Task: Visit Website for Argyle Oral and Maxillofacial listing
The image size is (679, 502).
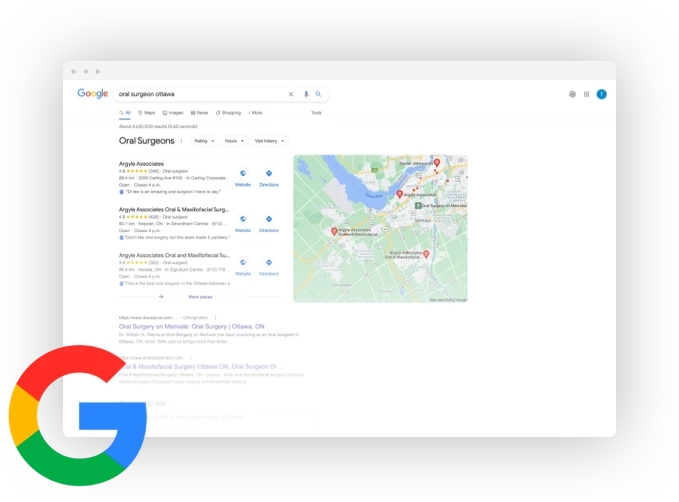Action: 243,267
